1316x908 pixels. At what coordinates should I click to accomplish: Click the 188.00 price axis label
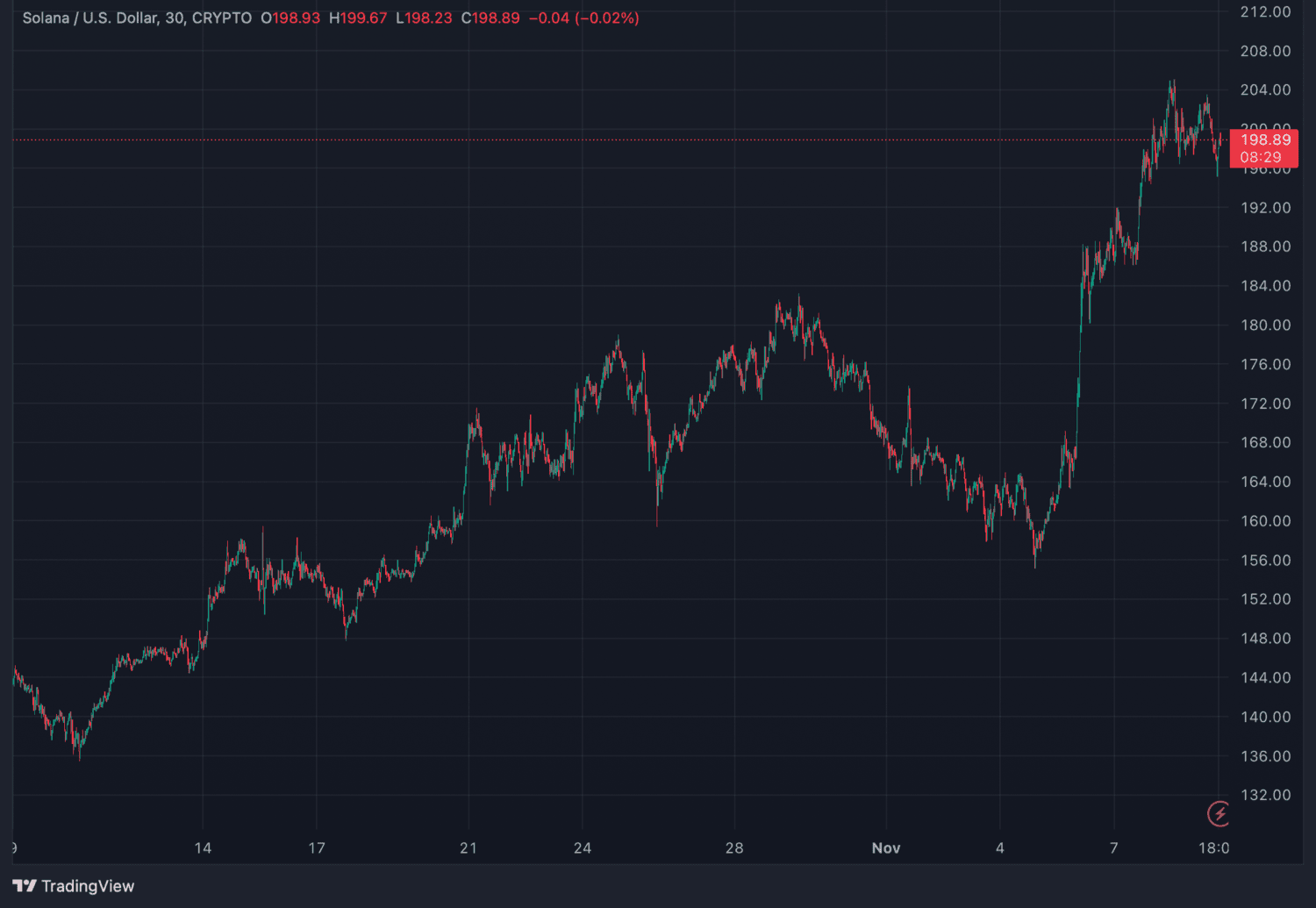[x=1265, y=247]
